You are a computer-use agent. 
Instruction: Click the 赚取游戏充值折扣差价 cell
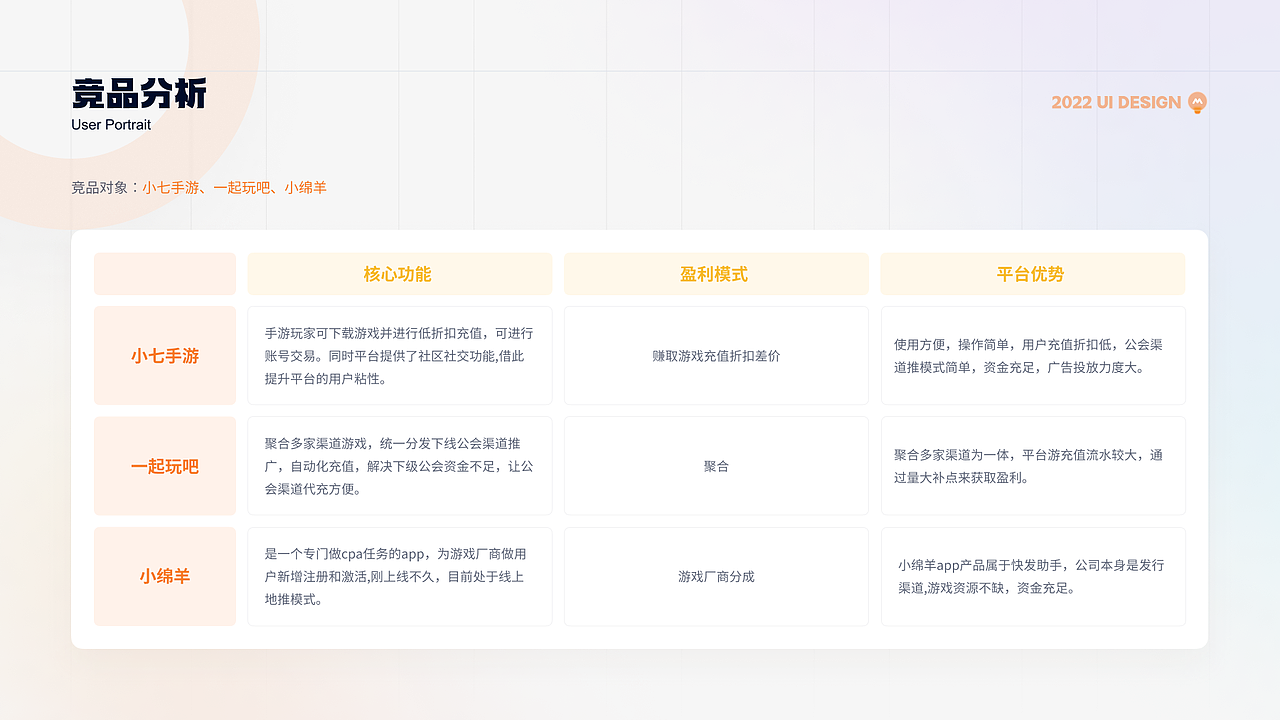[716, 355]
